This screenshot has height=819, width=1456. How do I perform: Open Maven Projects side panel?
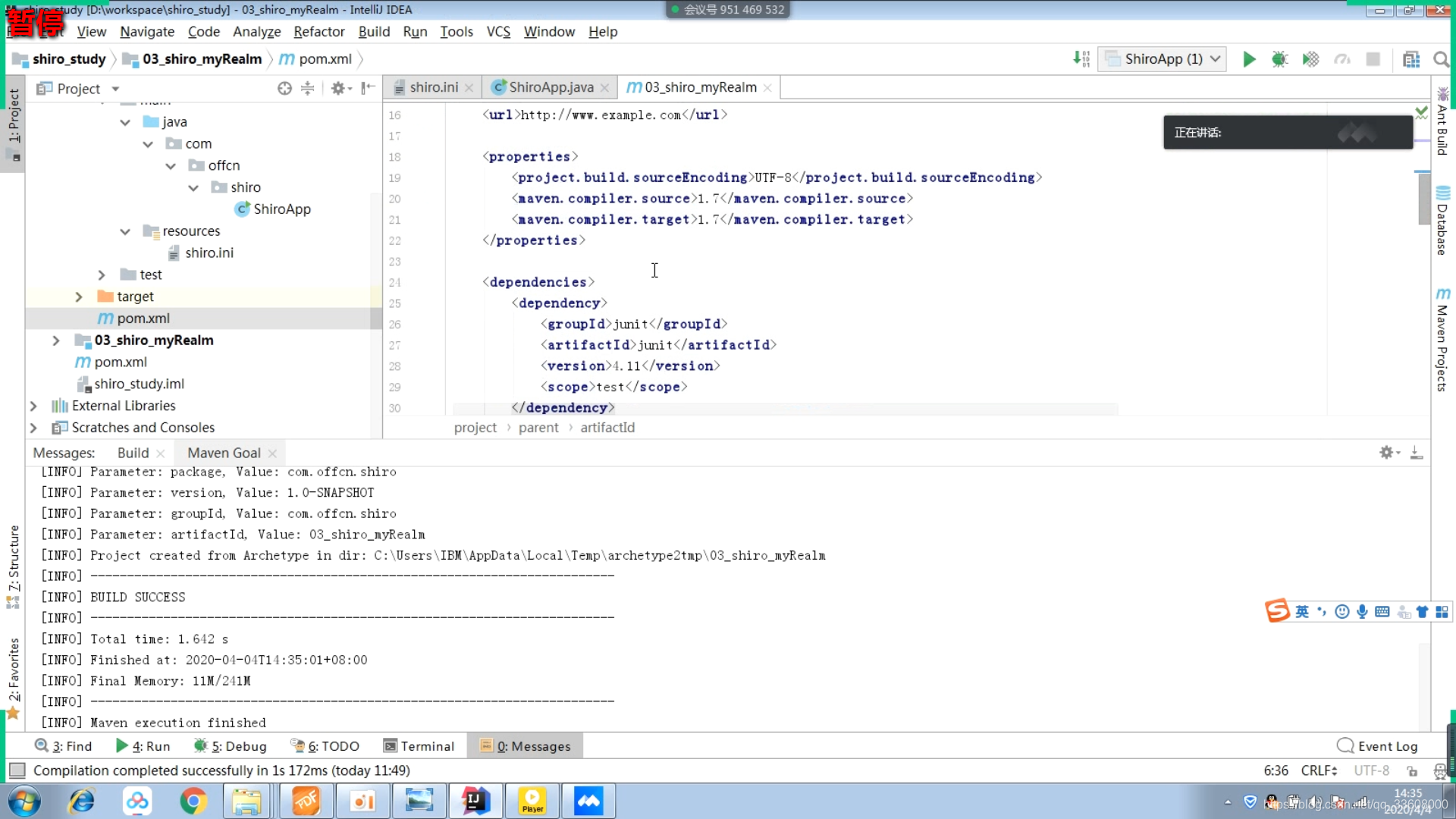(x=1442, y=340)
